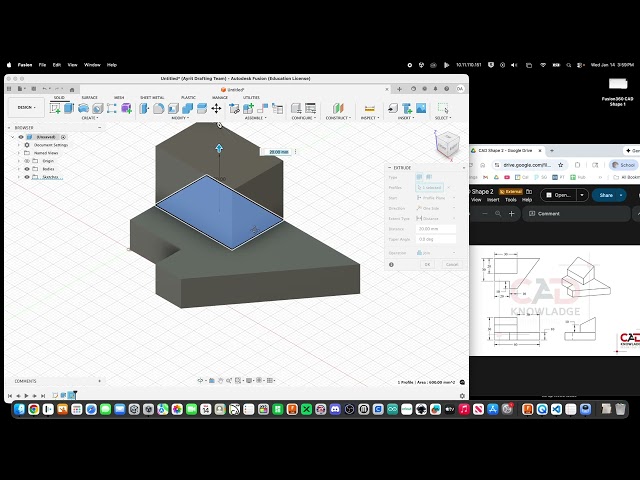The image size is (640, 480).
Task: Select the Fillet tool icon
Action: coord(158,108)
